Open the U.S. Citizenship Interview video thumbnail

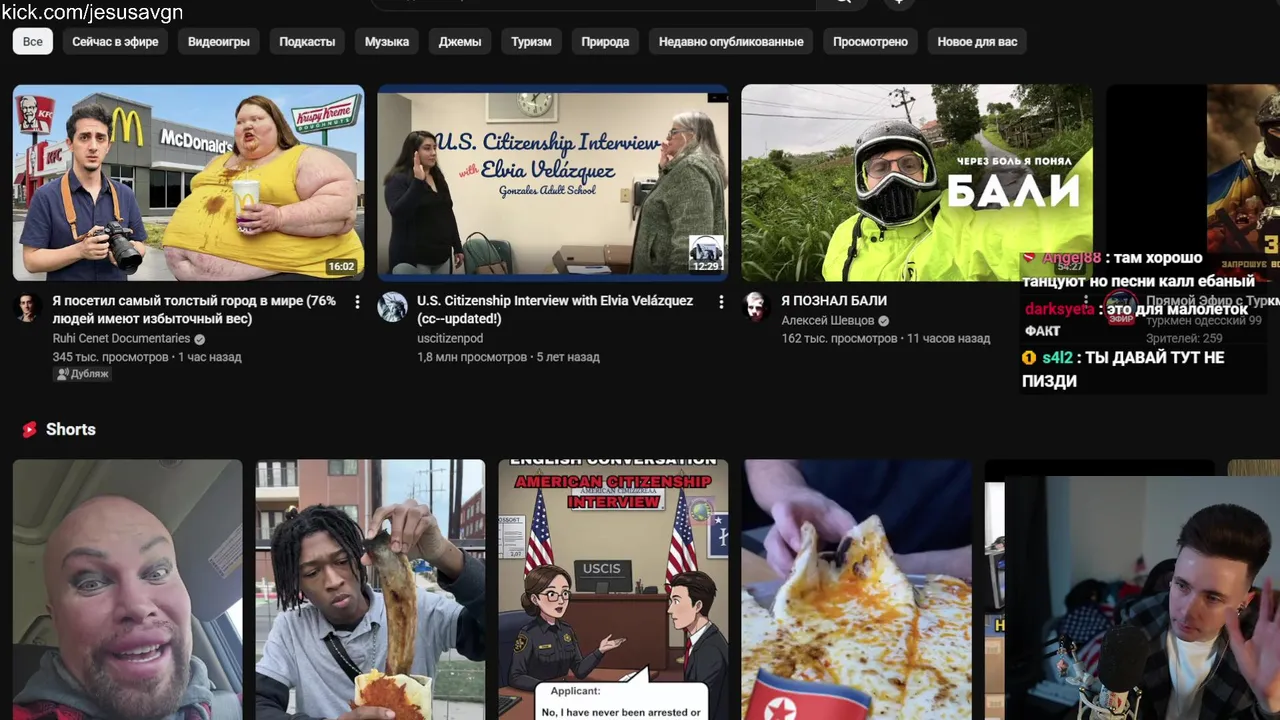coord(553,183)
